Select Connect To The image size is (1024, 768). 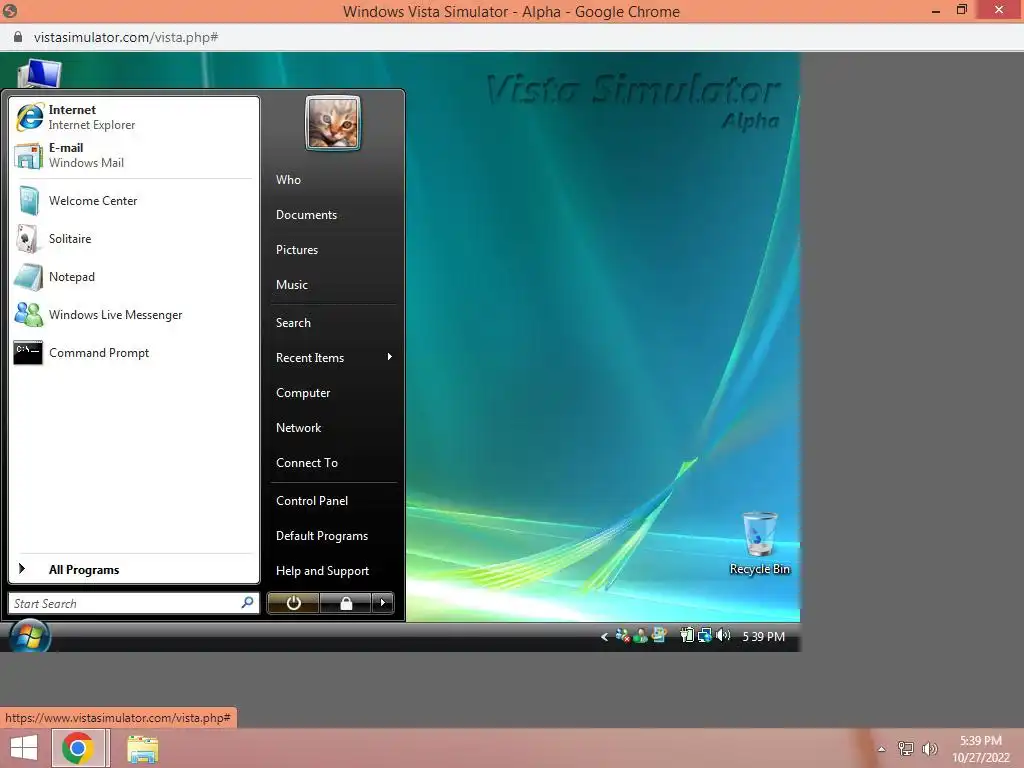click(307, 462)
